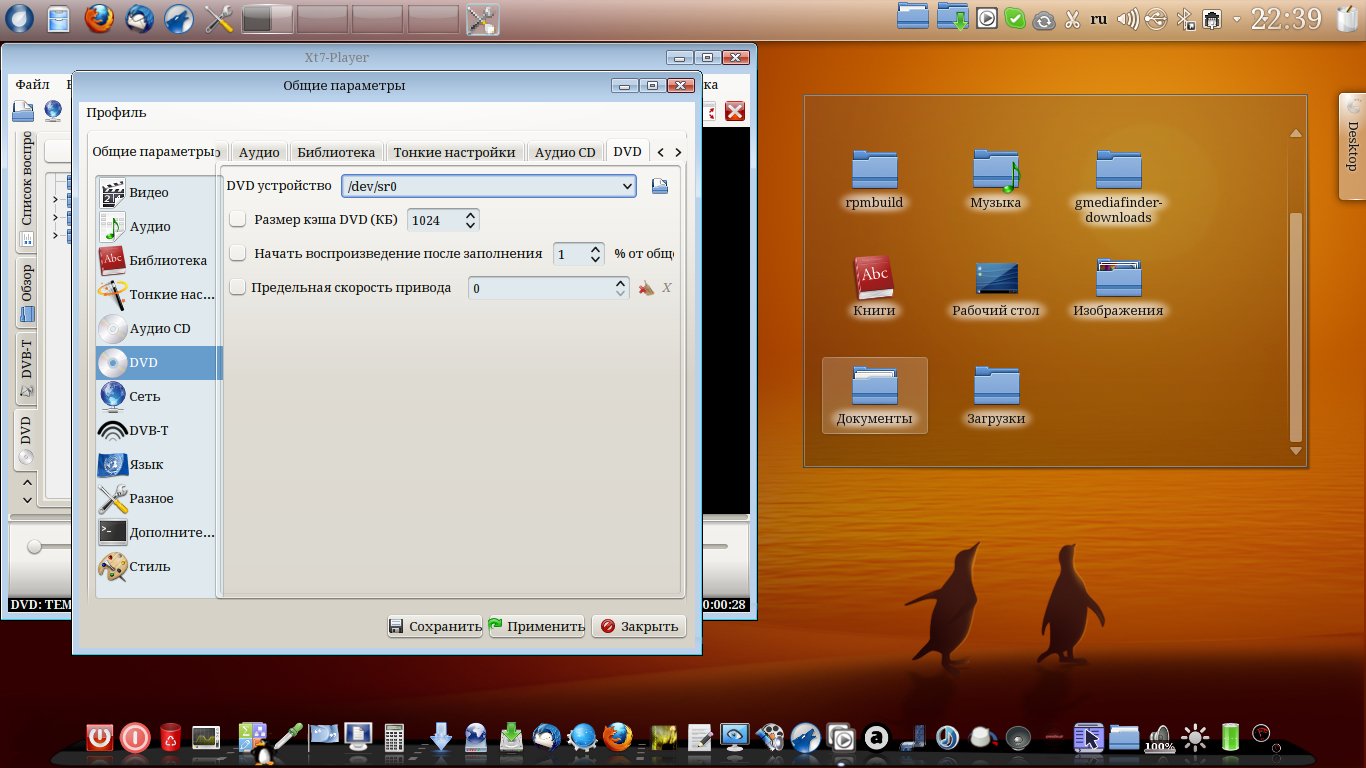The image size is (1366, 768).
Task: Toggle Начать воспроизведение после заполнения checkbox
Action: tap(238, 254)
